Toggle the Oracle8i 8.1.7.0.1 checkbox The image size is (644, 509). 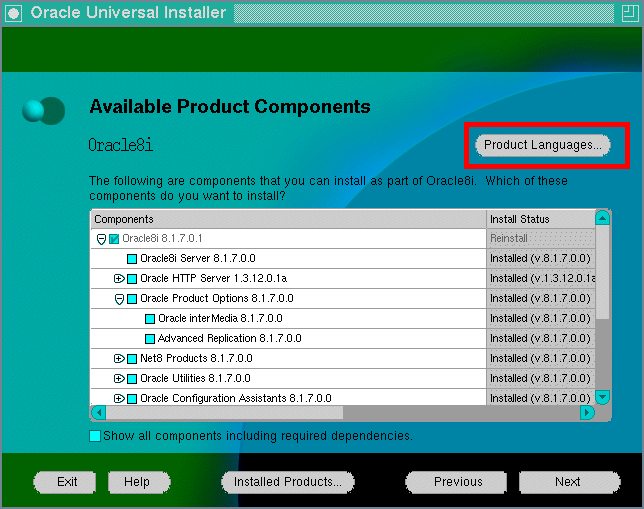click(x=114, y=239)
